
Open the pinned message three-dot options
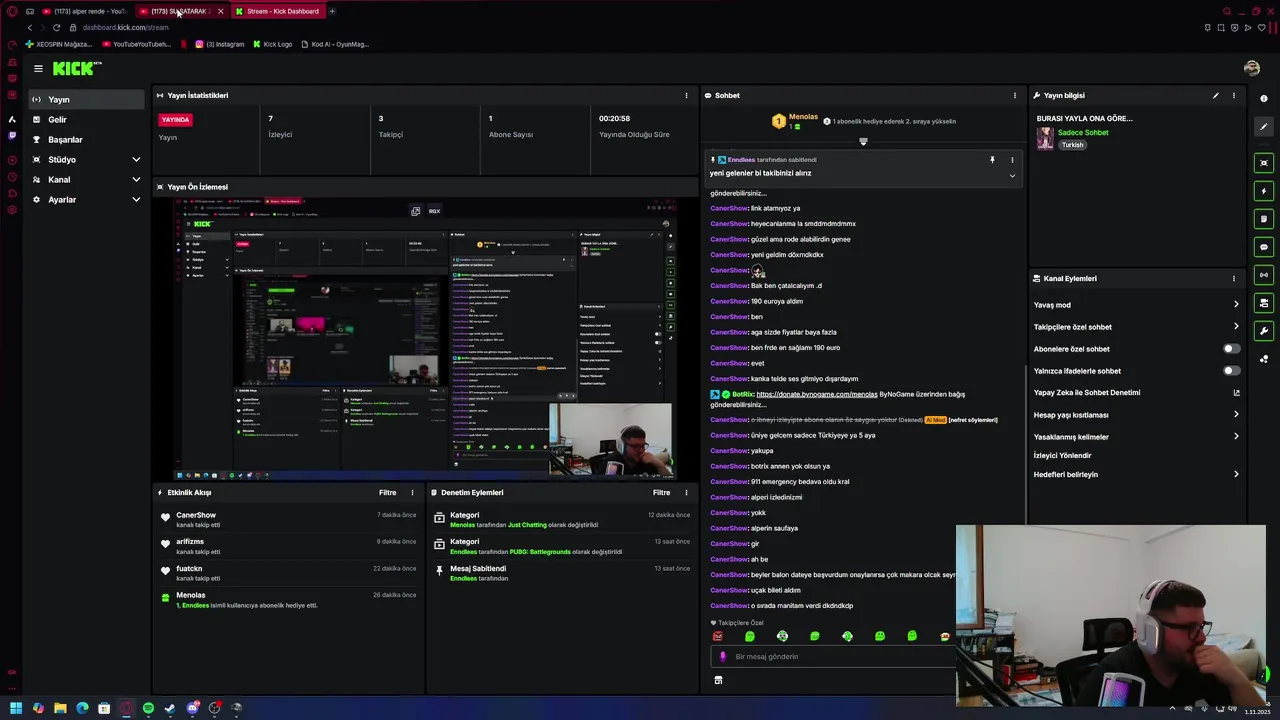pyautogui.click(x=1012, y=160)
